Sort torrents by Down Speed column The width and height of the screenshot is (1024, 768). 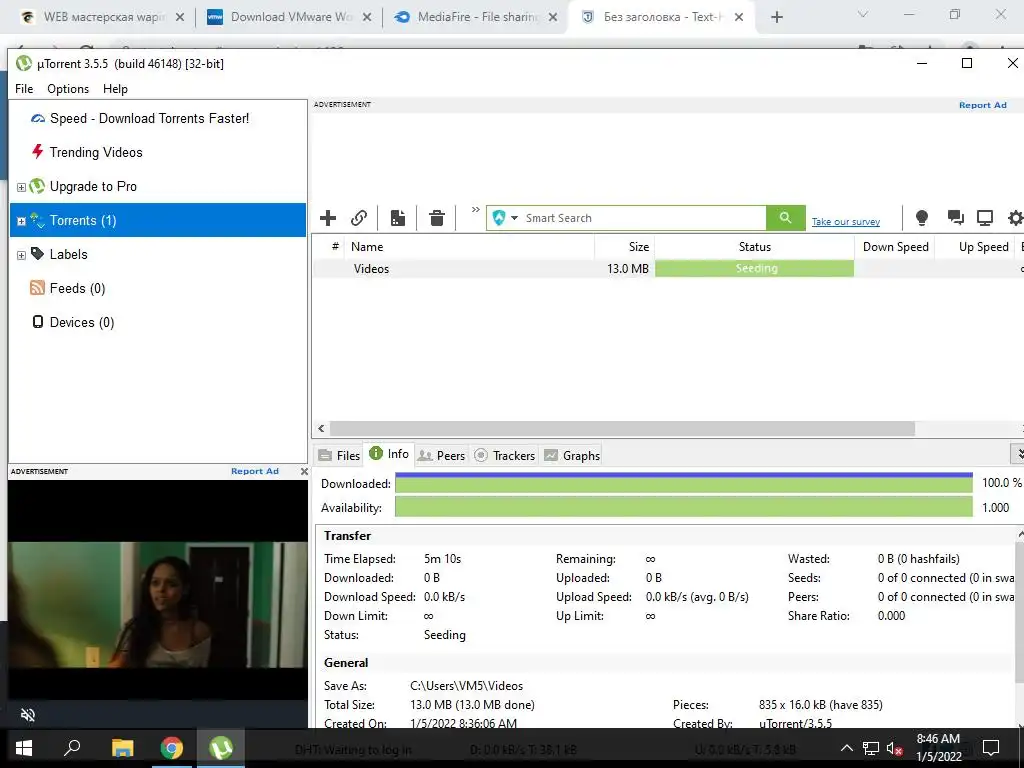pos(895,247)
